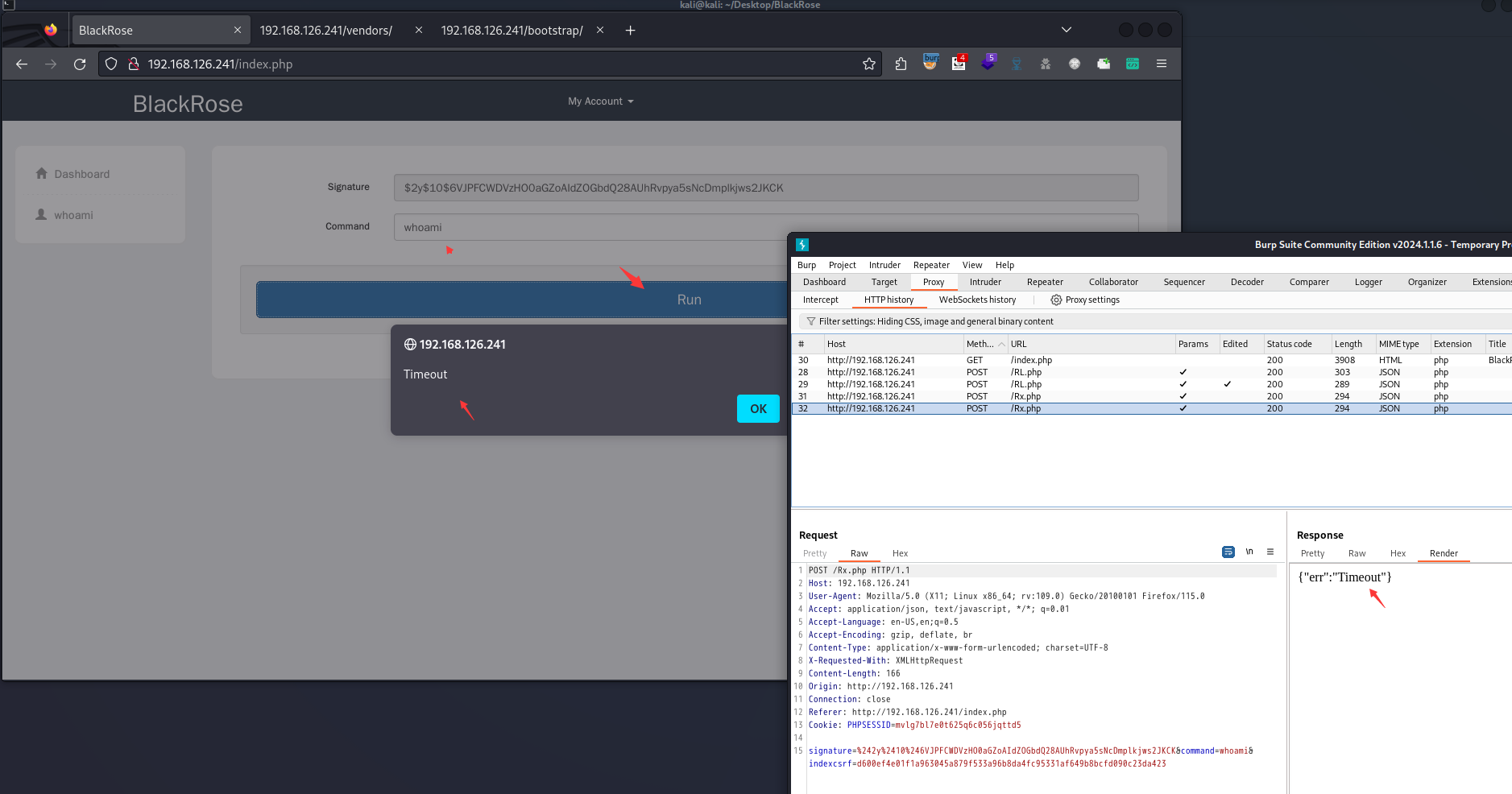Switch Response view to Pretty
1512x794 pixels.
[x=1312, y=553]
